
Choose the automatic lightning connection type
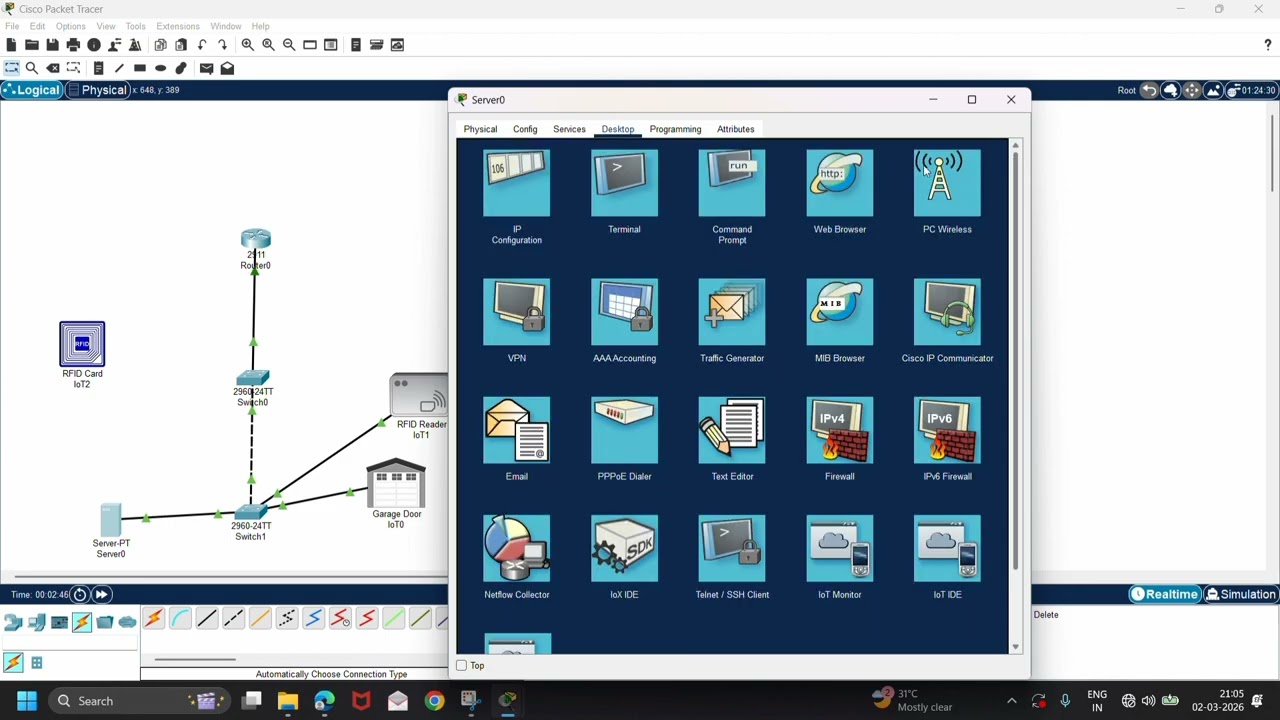click(x=153, y=619)
